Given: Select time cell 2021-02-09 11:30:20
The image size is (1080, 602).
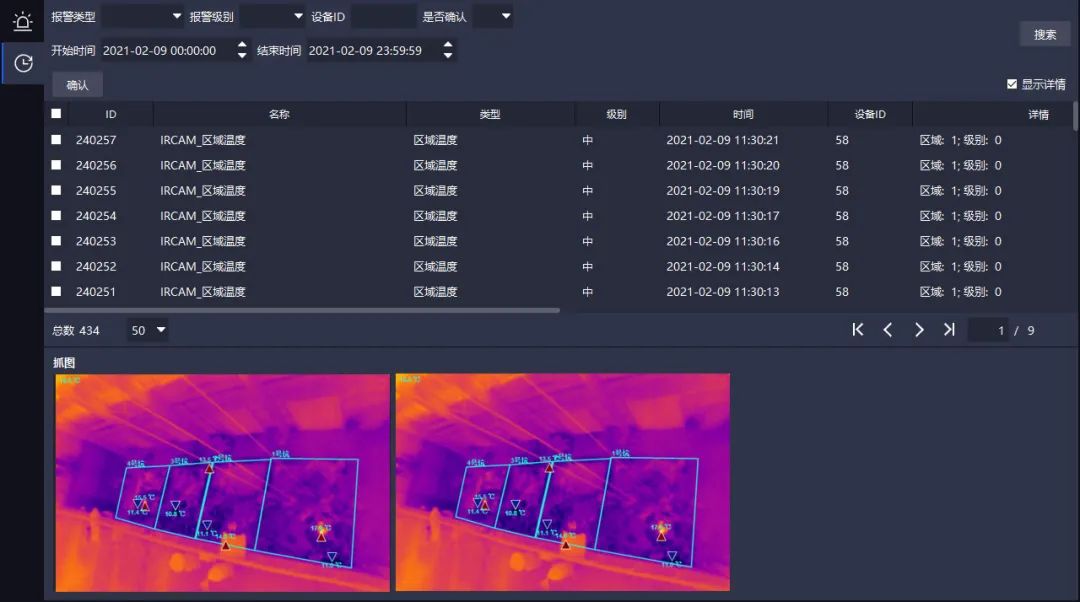Looking at the screenshot, I should coord(723,165).
